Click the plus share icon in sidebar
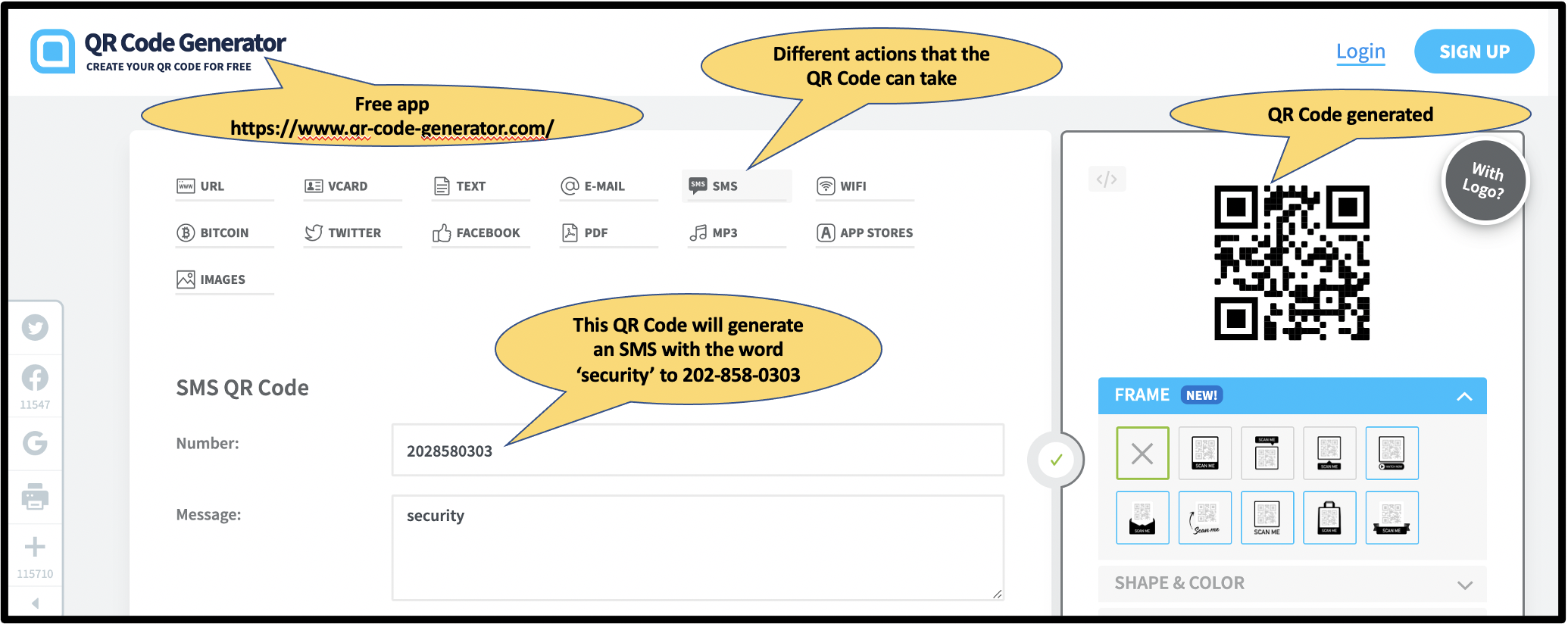The width and height of the screenshot is (1568, 624). [x=35, y=547]
